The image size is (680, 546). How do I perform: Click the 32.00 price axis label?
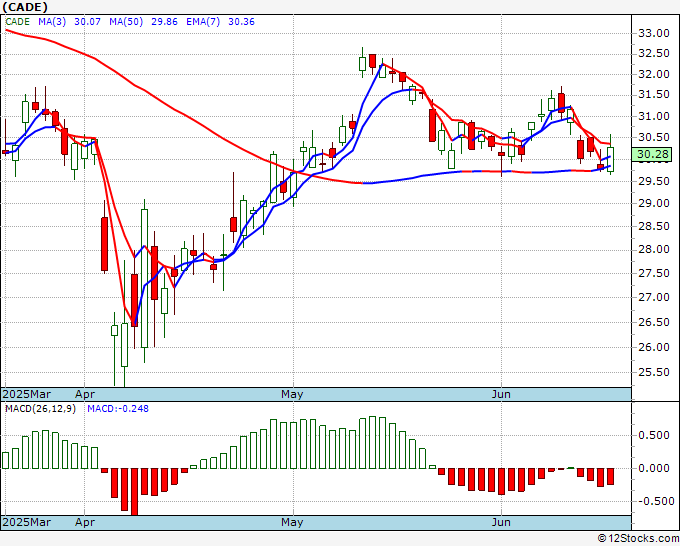coord(654,75)
